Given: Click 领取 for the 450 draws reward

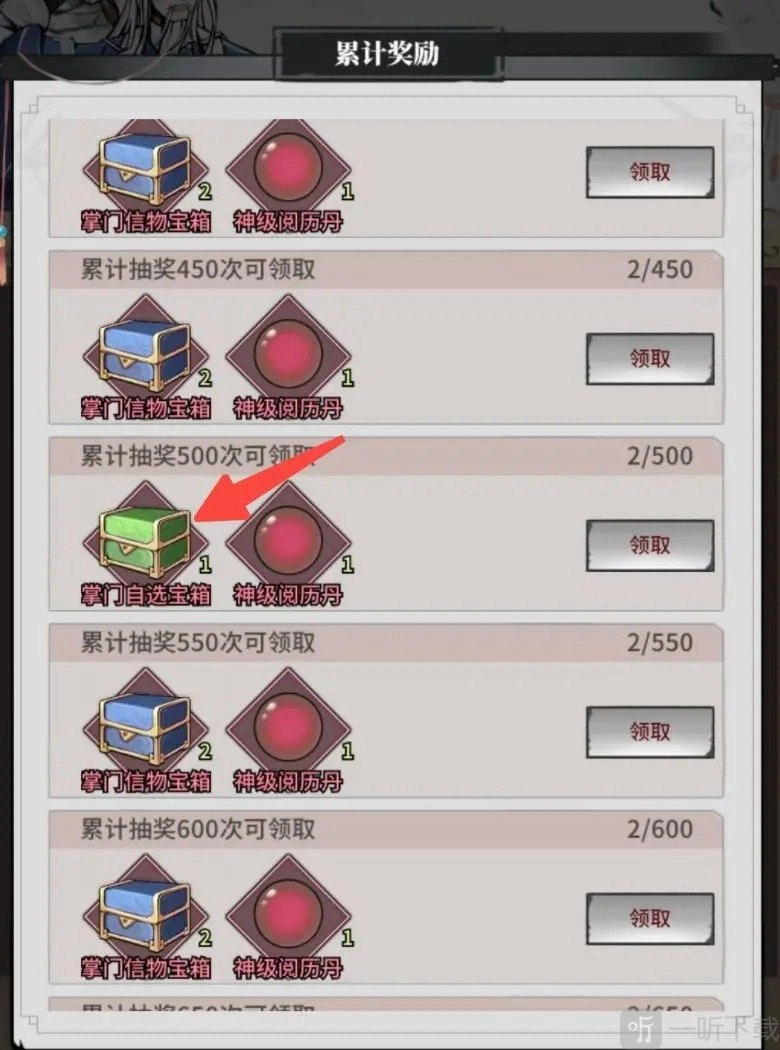Looking at the screenshot, I should 650,359.
